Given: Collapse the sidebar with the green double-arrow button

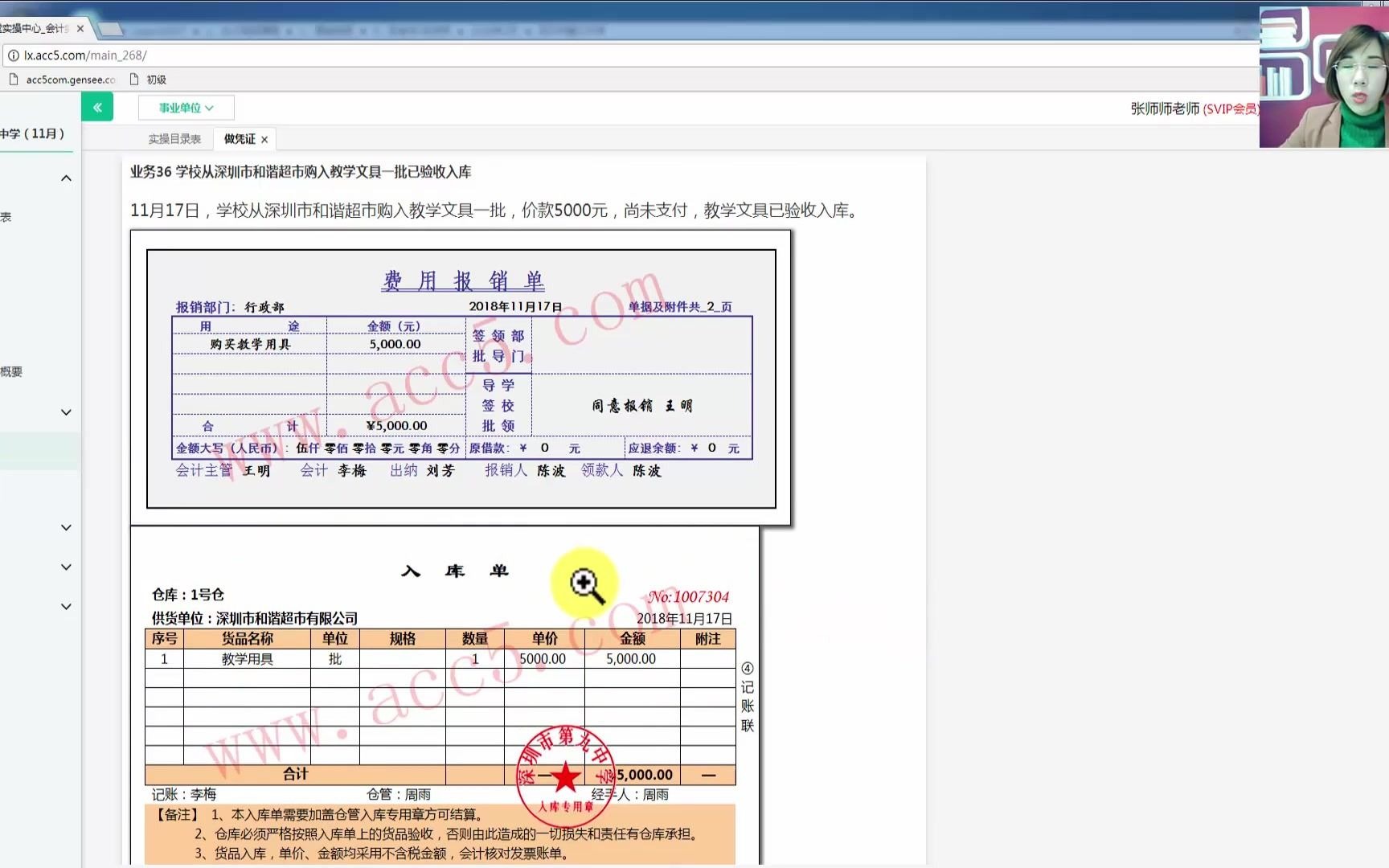Looking at the screenshot, I should 97,107.
